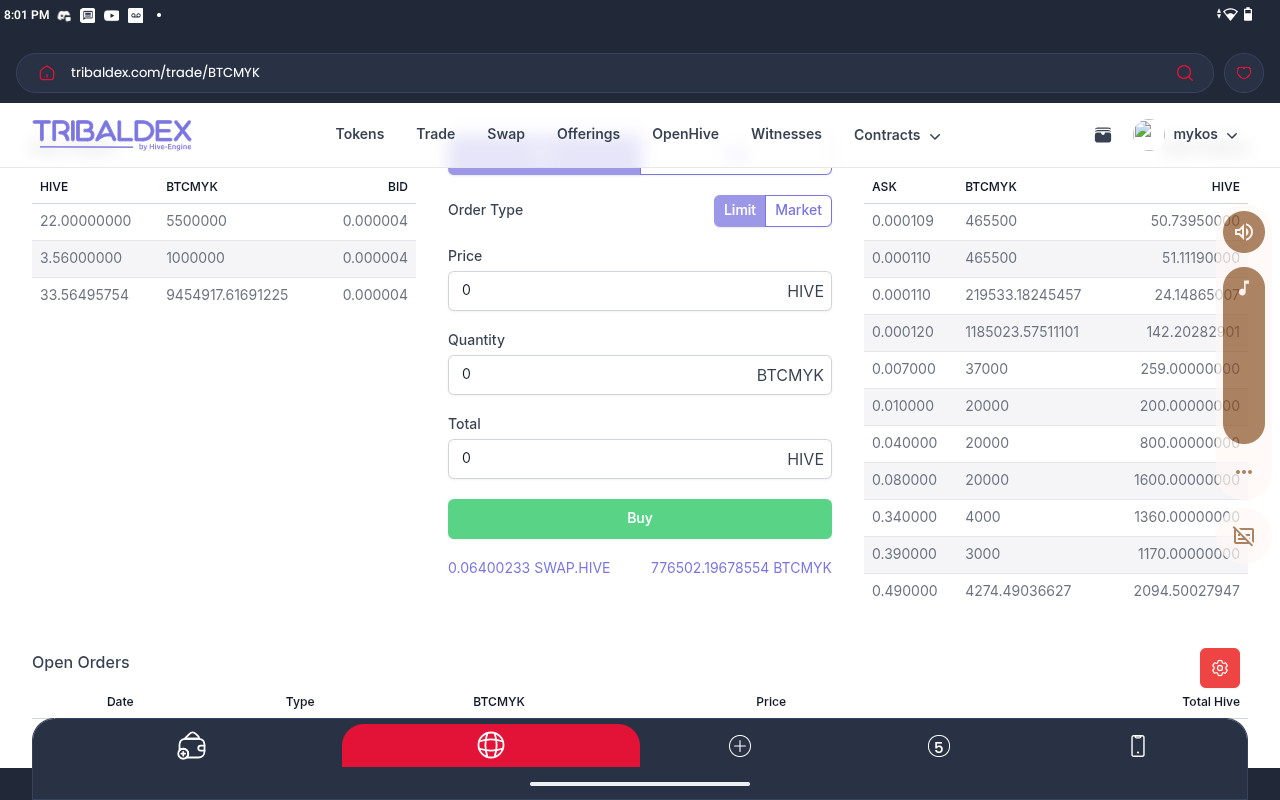Click the wallet icon in the header

point(1103,135)
